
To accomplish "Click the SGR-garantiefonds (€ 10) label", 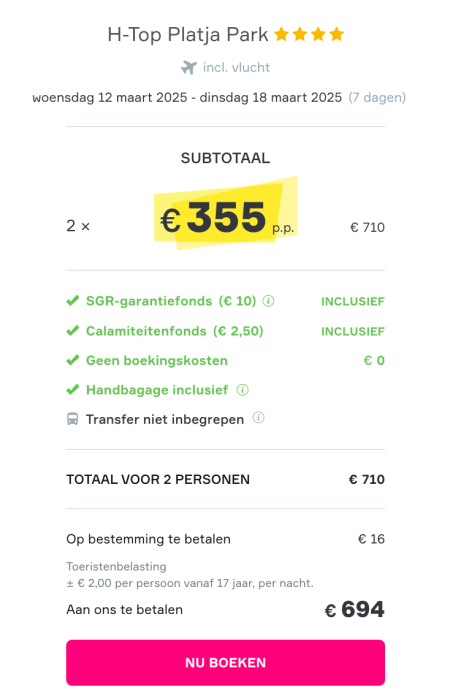I will (171, 301).
